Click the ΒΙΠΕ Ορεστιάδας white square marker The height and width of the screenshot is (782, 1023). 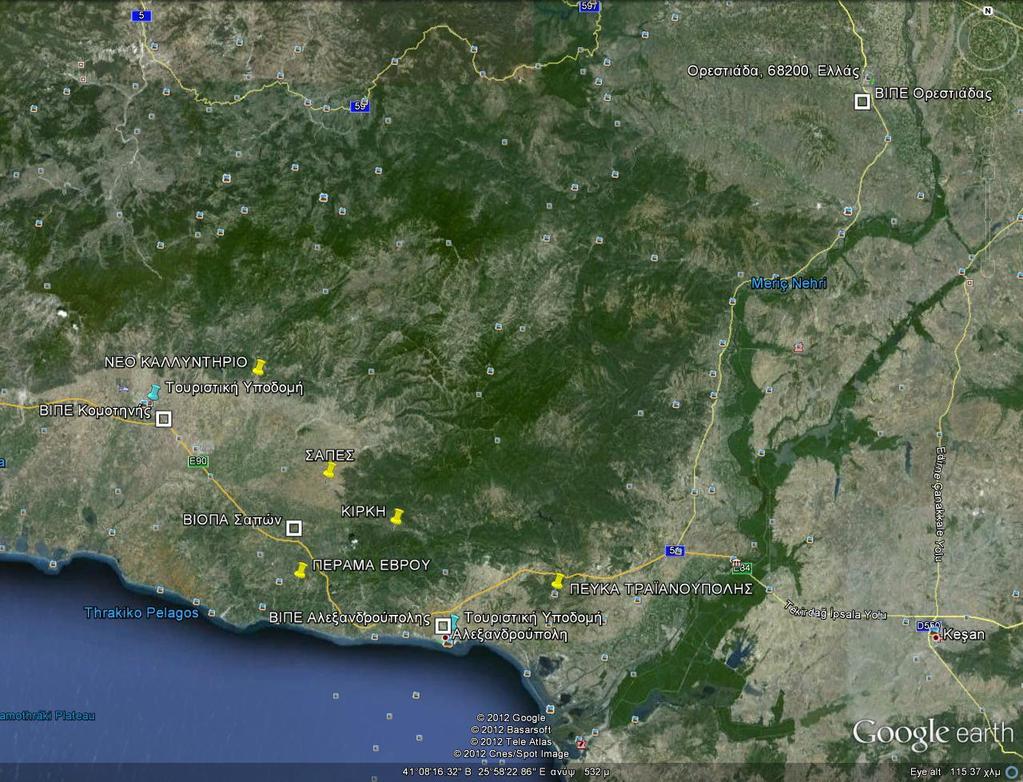click(x=863, y=102)
